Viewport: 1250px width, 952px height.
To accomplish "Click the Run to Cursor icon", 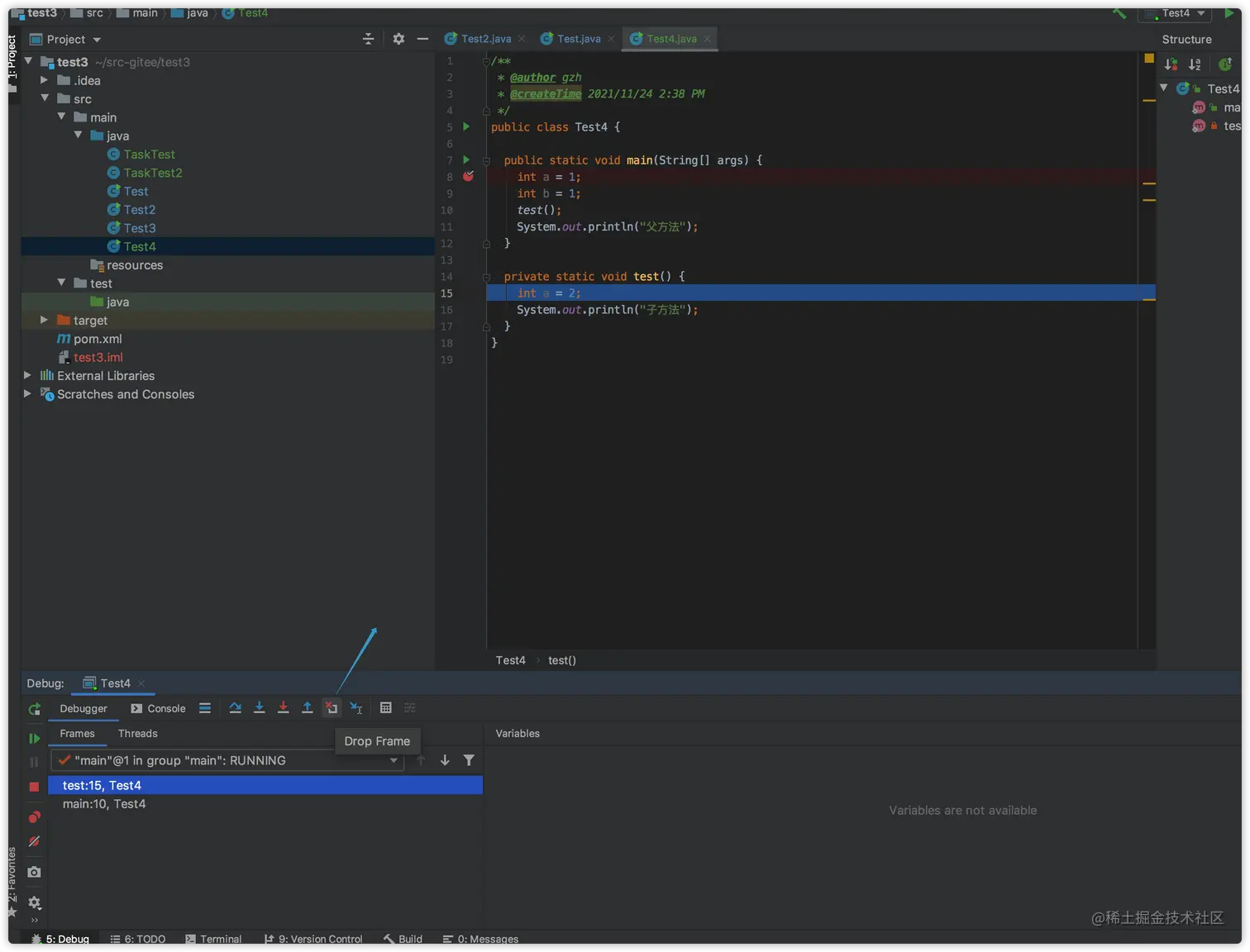I will (355, 707).
